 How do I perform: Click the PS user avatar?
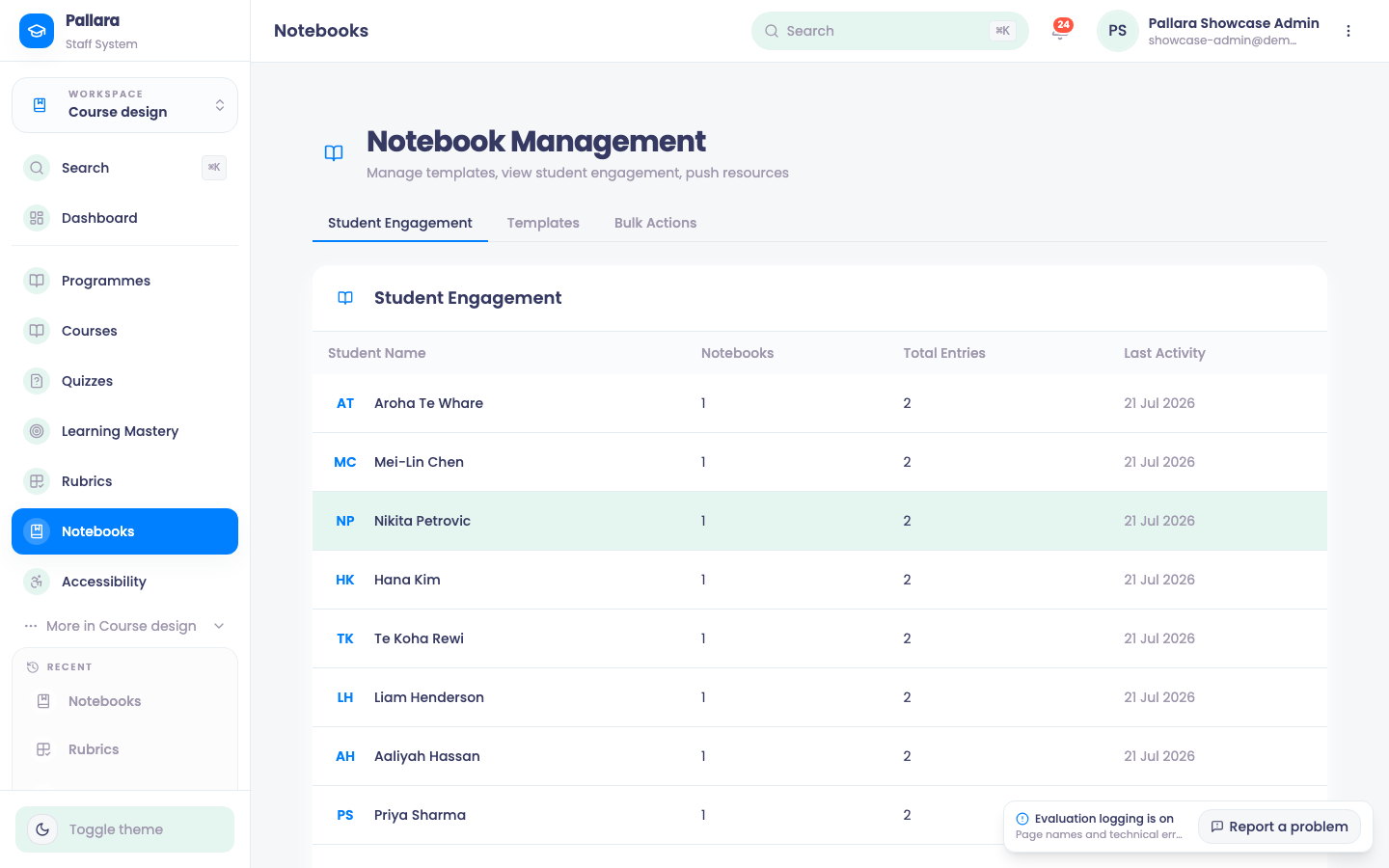pos(1118,31)
